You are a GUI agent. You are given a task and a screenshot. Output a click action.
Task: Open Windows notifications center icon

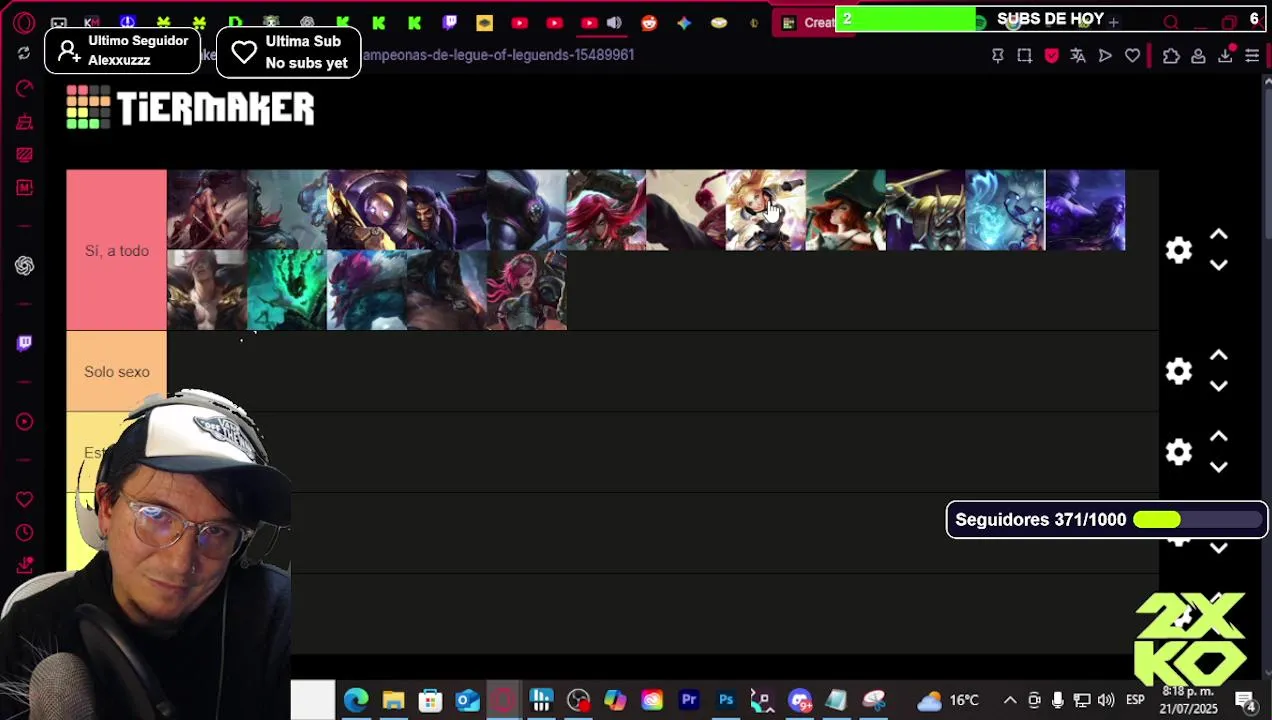click(x=1245, y=700)
